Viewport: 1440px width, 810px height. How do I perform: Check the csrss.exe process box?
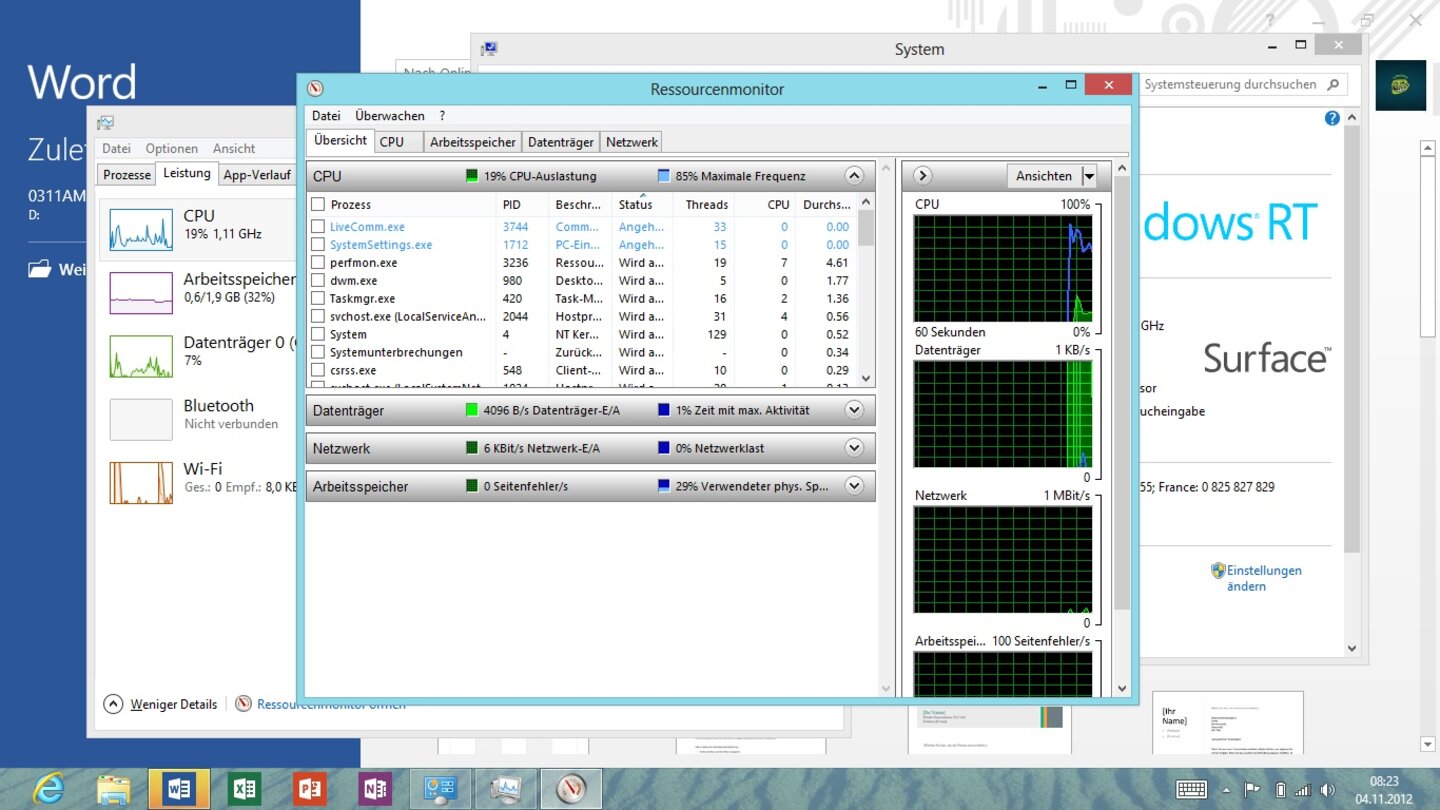318,371
